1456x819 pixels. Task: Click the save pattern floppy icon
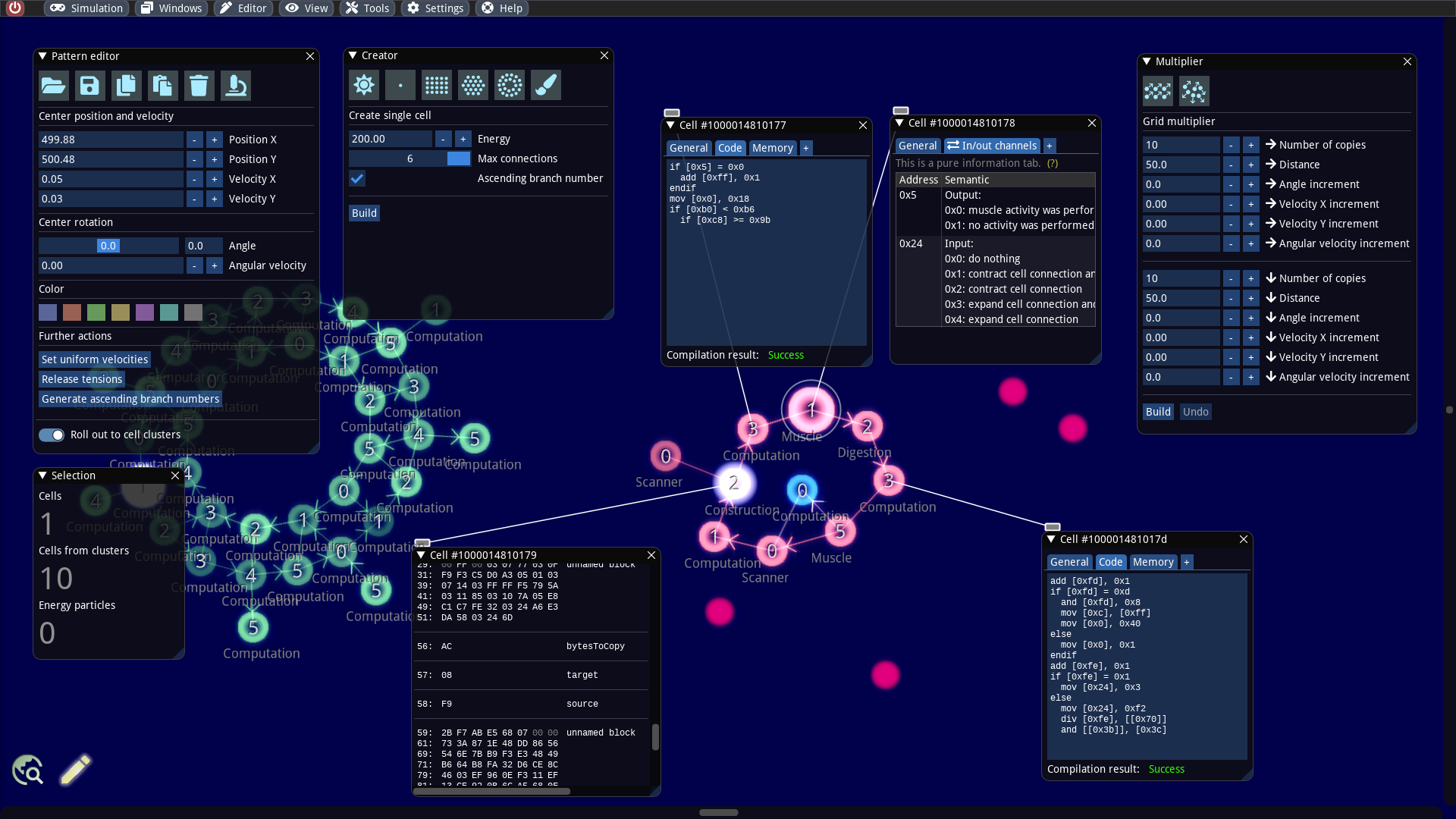(x=89, y=86)
